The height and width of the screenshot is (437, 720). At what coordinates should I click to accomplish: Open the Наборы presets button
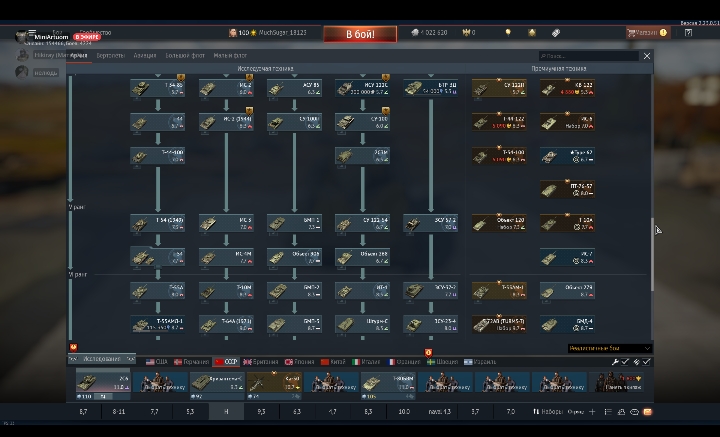pyautogui.click(x=547, y=412)
